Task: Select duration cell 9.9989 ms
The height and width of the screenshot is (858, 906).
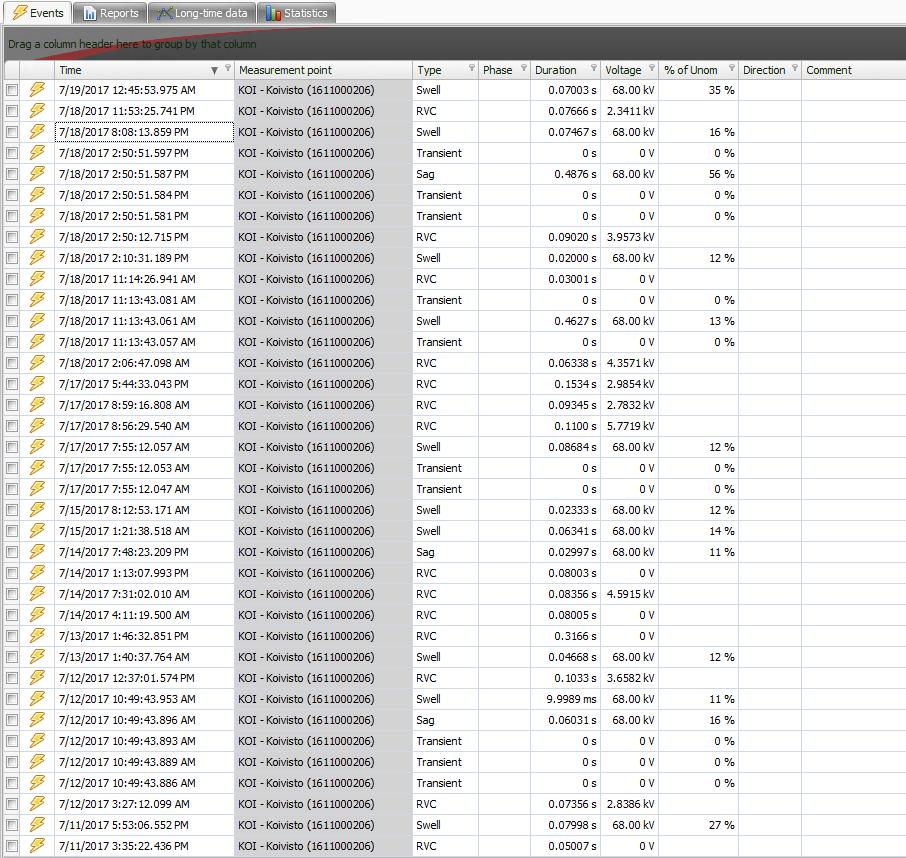Action: 565,699
